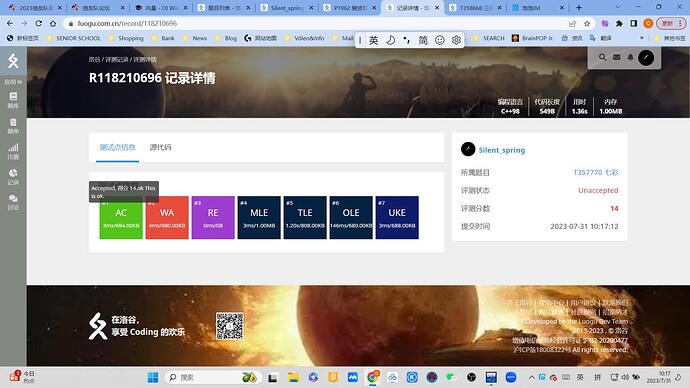Open the Silent_spring user profile link
690x388 pixels.
(x=502, y=150)
